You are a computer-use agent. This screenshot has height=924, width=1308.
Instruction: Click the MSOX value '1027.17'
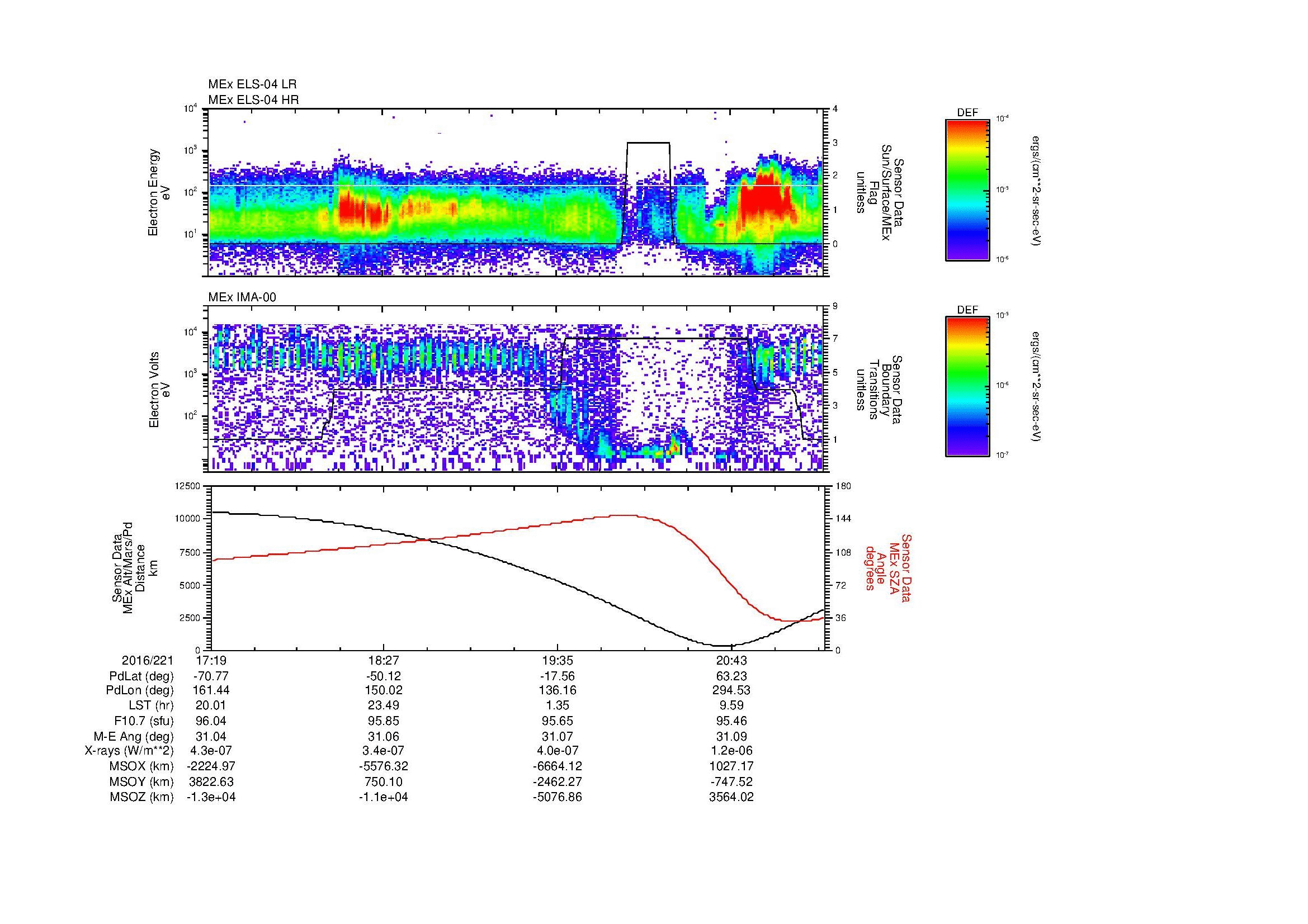tap(731, 766)
